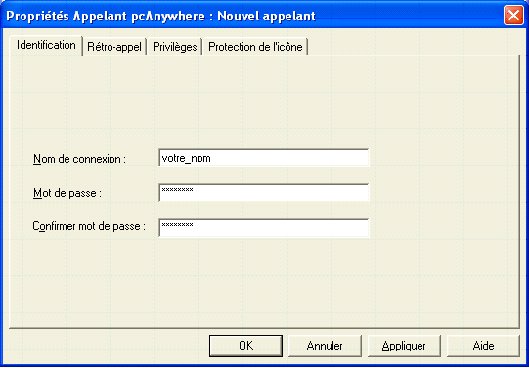Close the Propriétés Appelant dialog
The width and height of the screenshot is (529, 368).
(513, 16)
